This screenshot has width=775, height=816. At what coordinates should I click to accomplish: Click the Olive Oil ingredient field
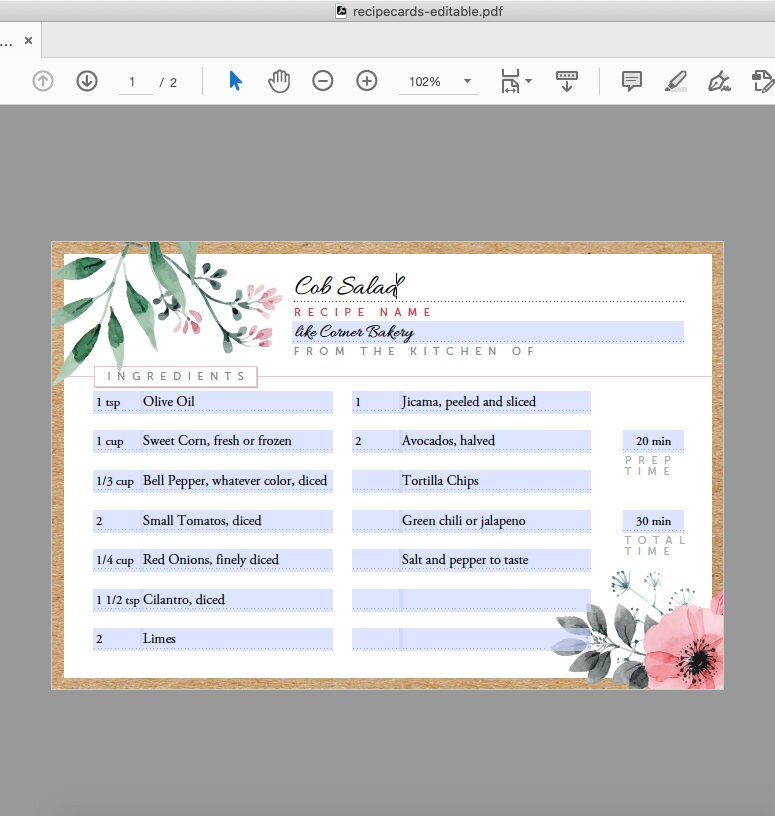point(237,402)
